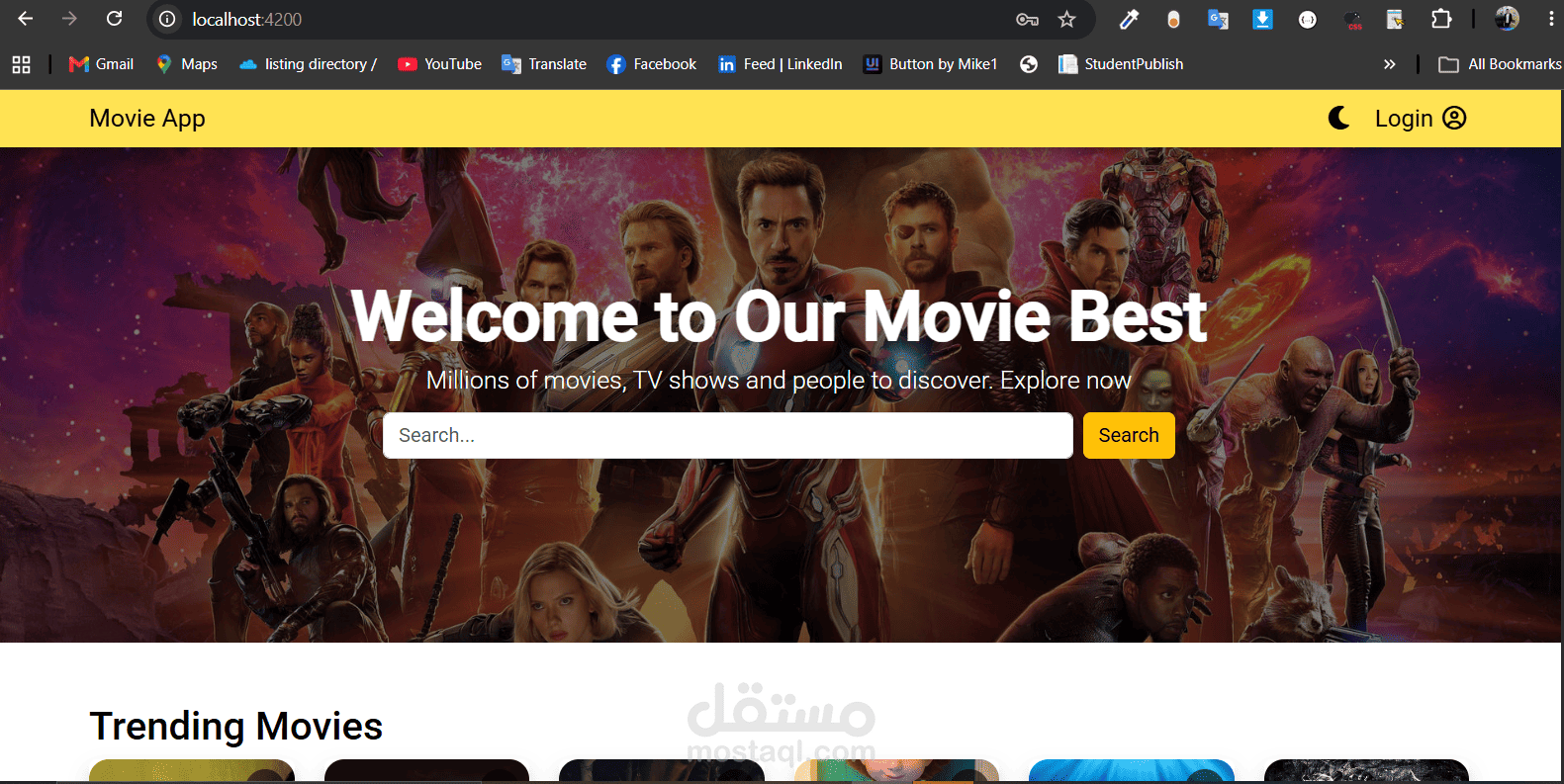Open the globe icon bookmark

[1029, 64]
